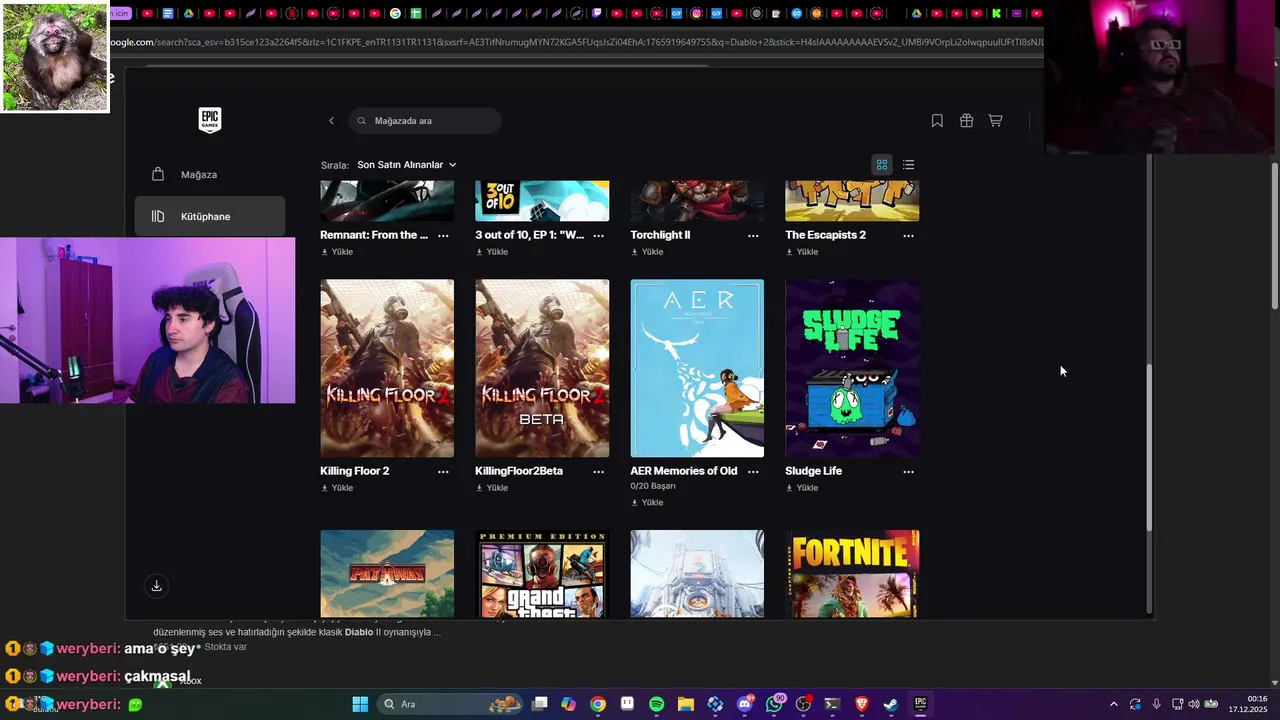Open Brave browser from the taskbar
1280x720 pixels.
[x=862, y=704]
